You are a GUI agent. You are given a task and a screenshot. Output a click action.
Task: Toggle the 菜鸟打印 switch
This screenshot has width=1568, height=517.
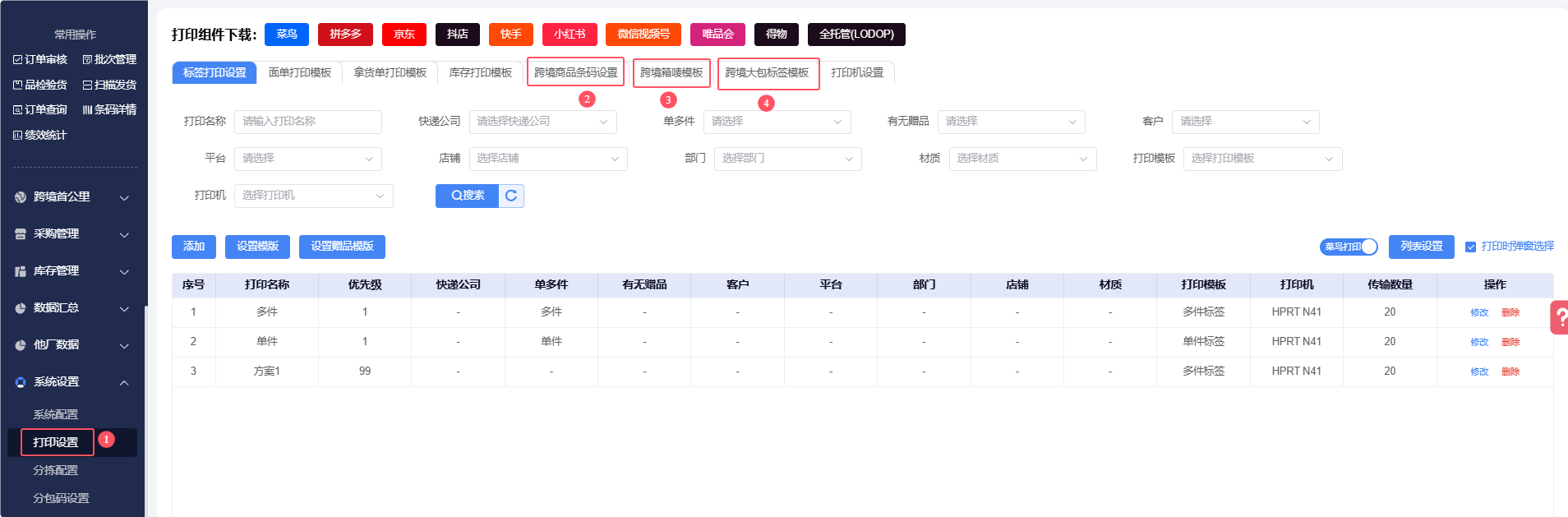pos(1349,247)
